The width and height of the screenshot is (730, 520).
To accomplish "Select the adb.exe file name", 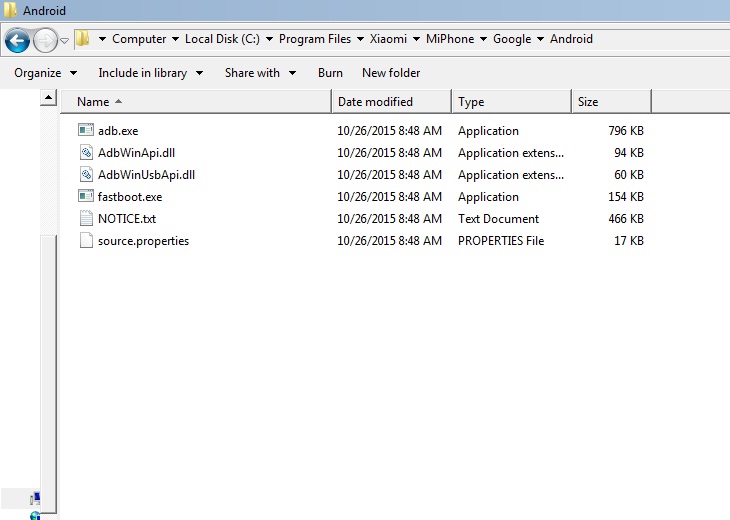I will (x=118, y=131).
